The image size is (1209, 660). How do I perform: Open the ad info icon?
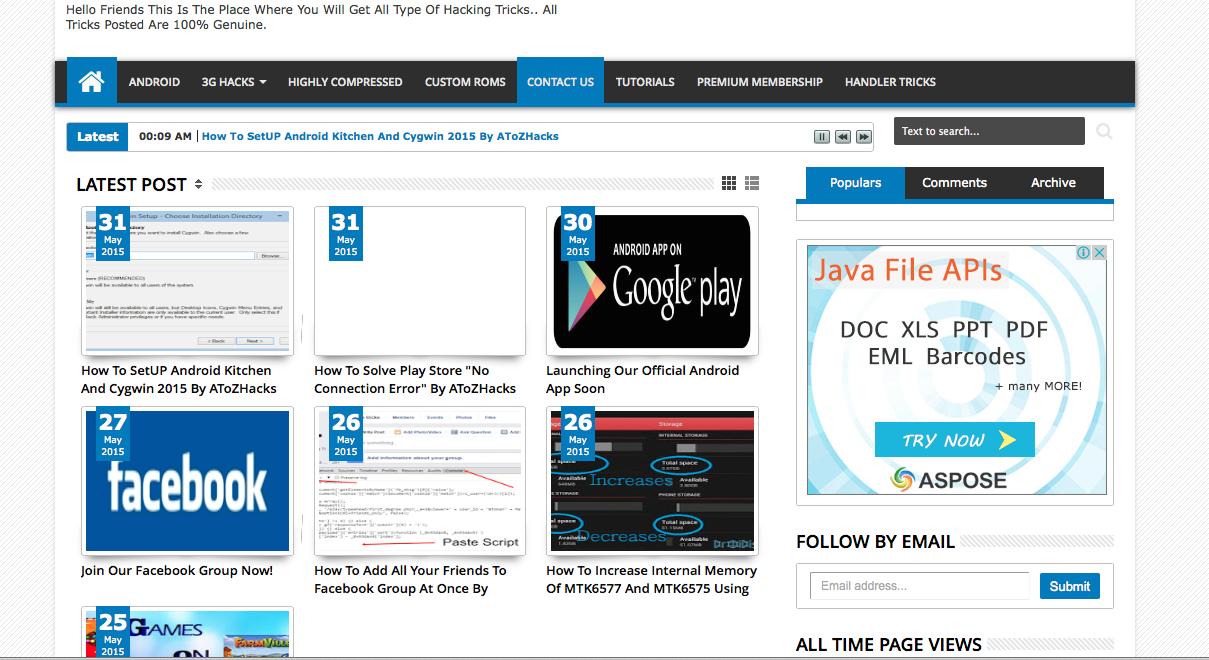[1083, 253]
